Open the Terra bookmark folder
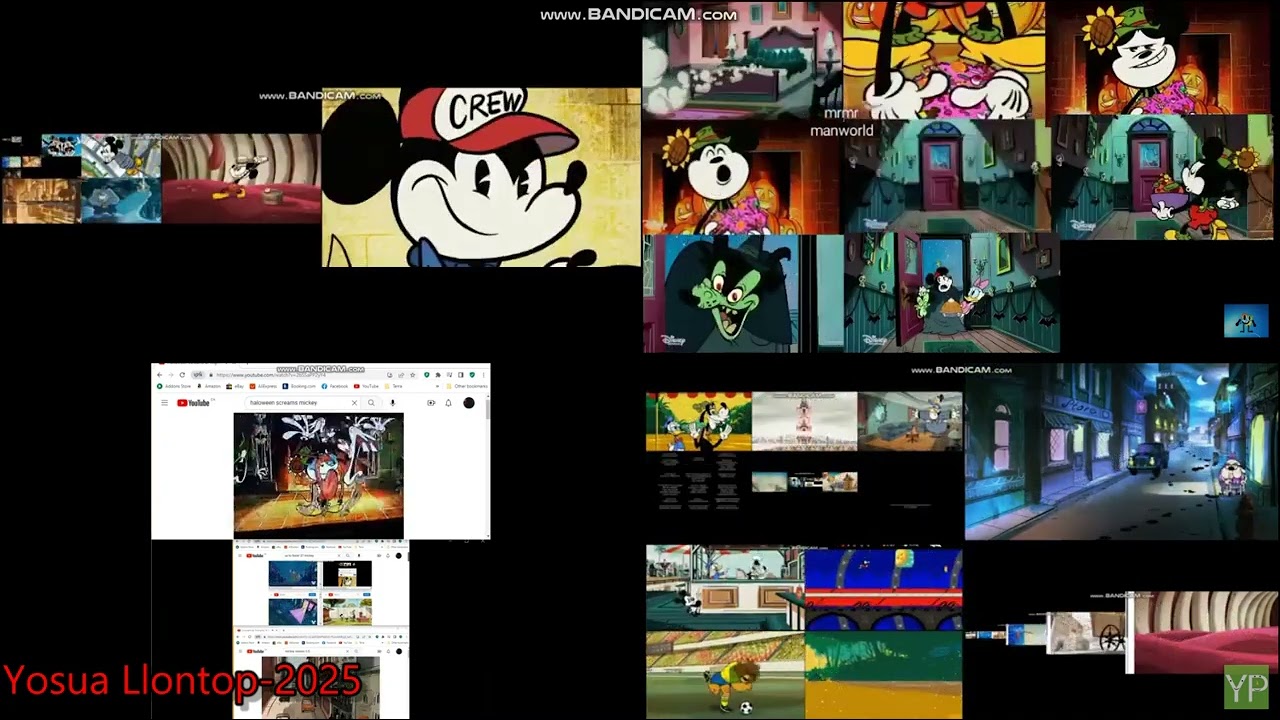The image size is (1280, 720). pos(392,386)
